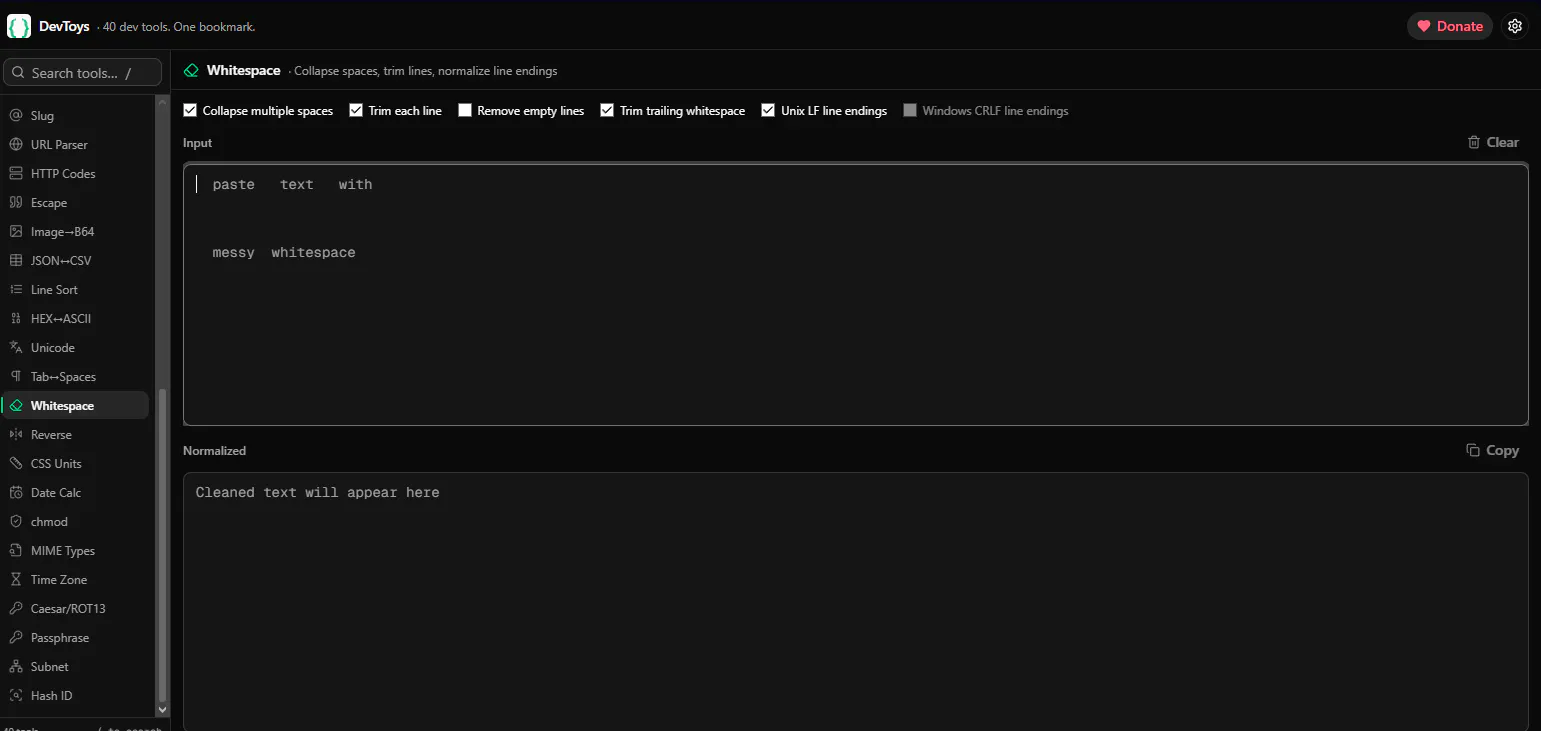Open the Reverse tool
Screen dimensions: 1541x731
point(75,435)
